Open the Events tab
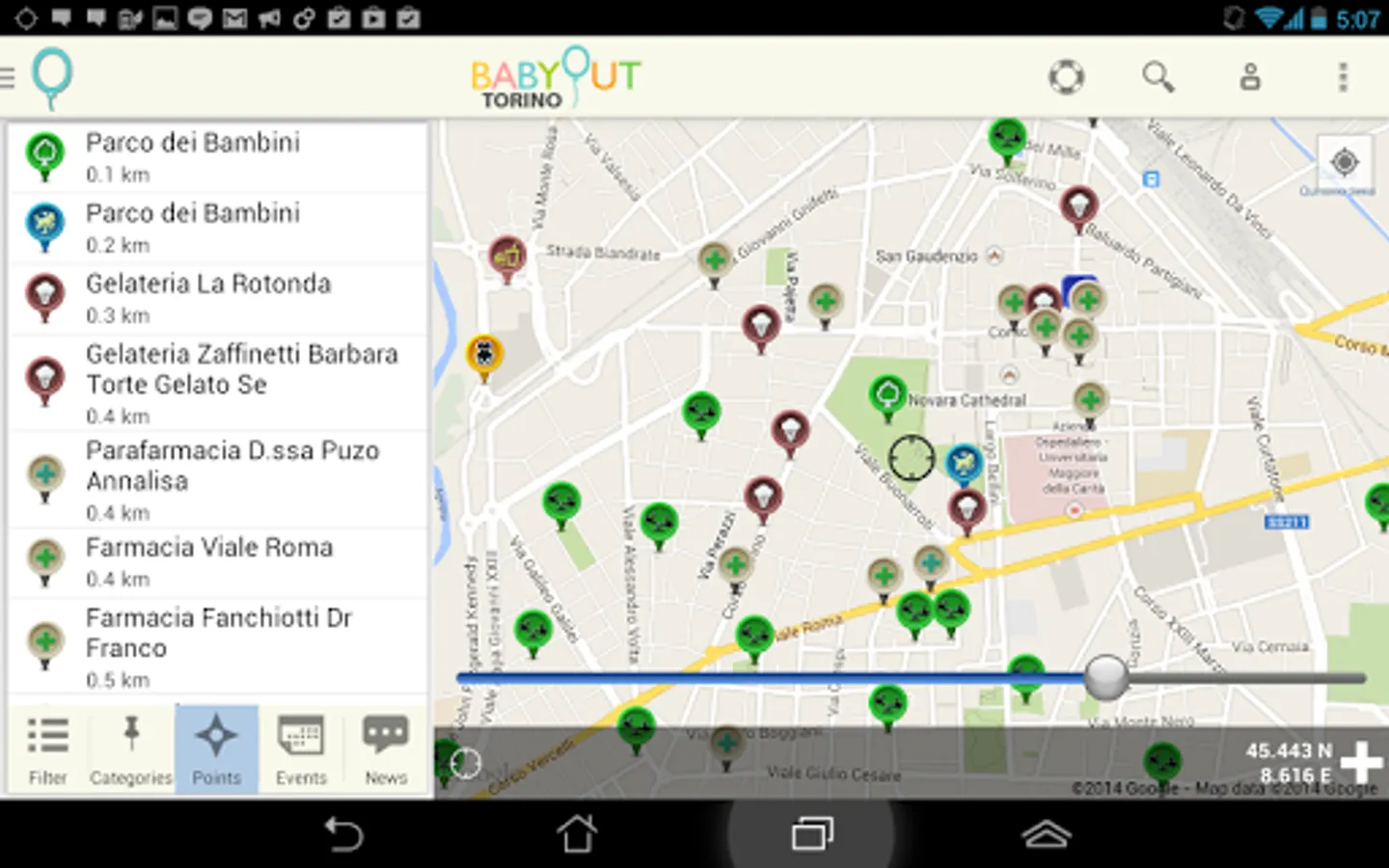The height and width of the screenshot is (868, 1389). point(301,750)
